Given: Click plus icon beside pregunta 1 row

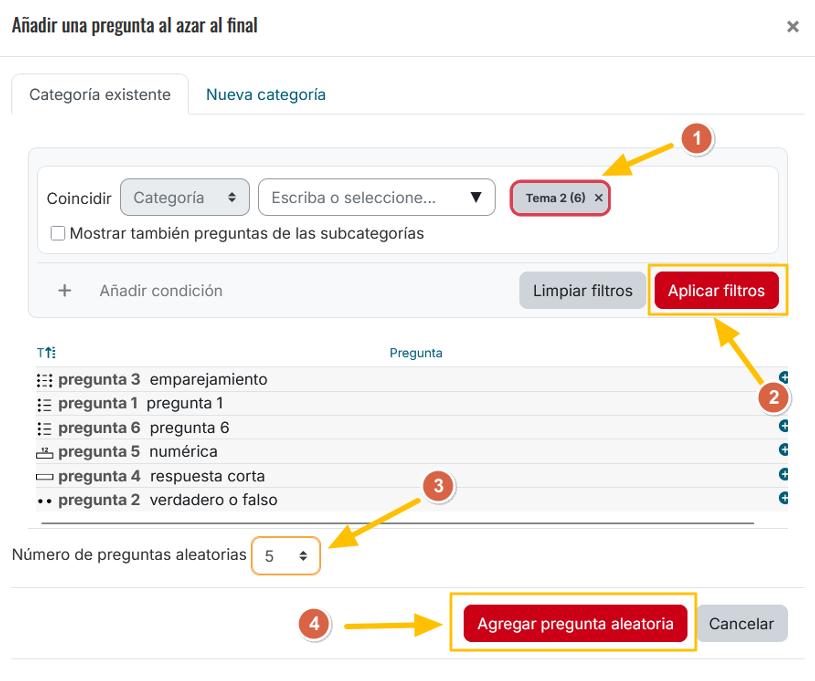Looking at the screenshot, I should click(784, 402).
